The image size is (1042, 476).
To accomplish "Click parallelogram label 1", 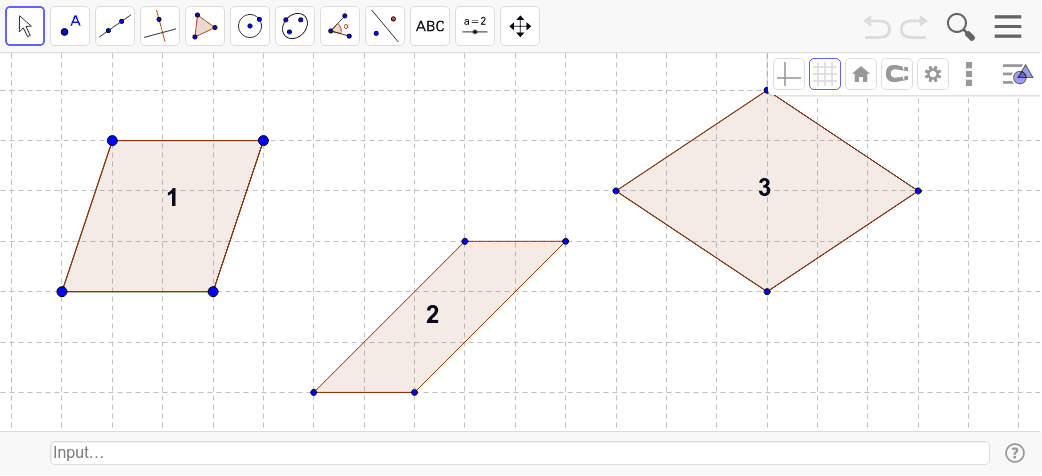I will click(x=173, y=197).
